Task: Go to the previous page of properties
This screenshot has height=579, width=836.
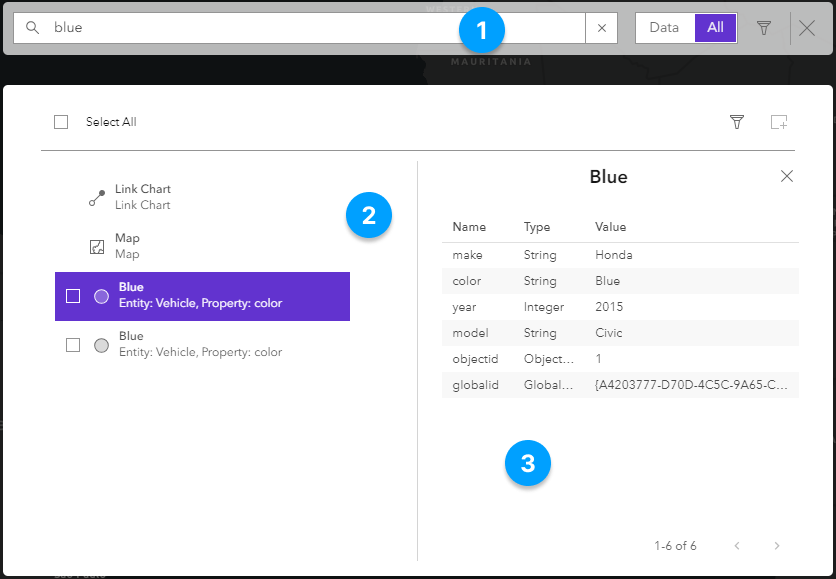Action: [x=737, y=546]
